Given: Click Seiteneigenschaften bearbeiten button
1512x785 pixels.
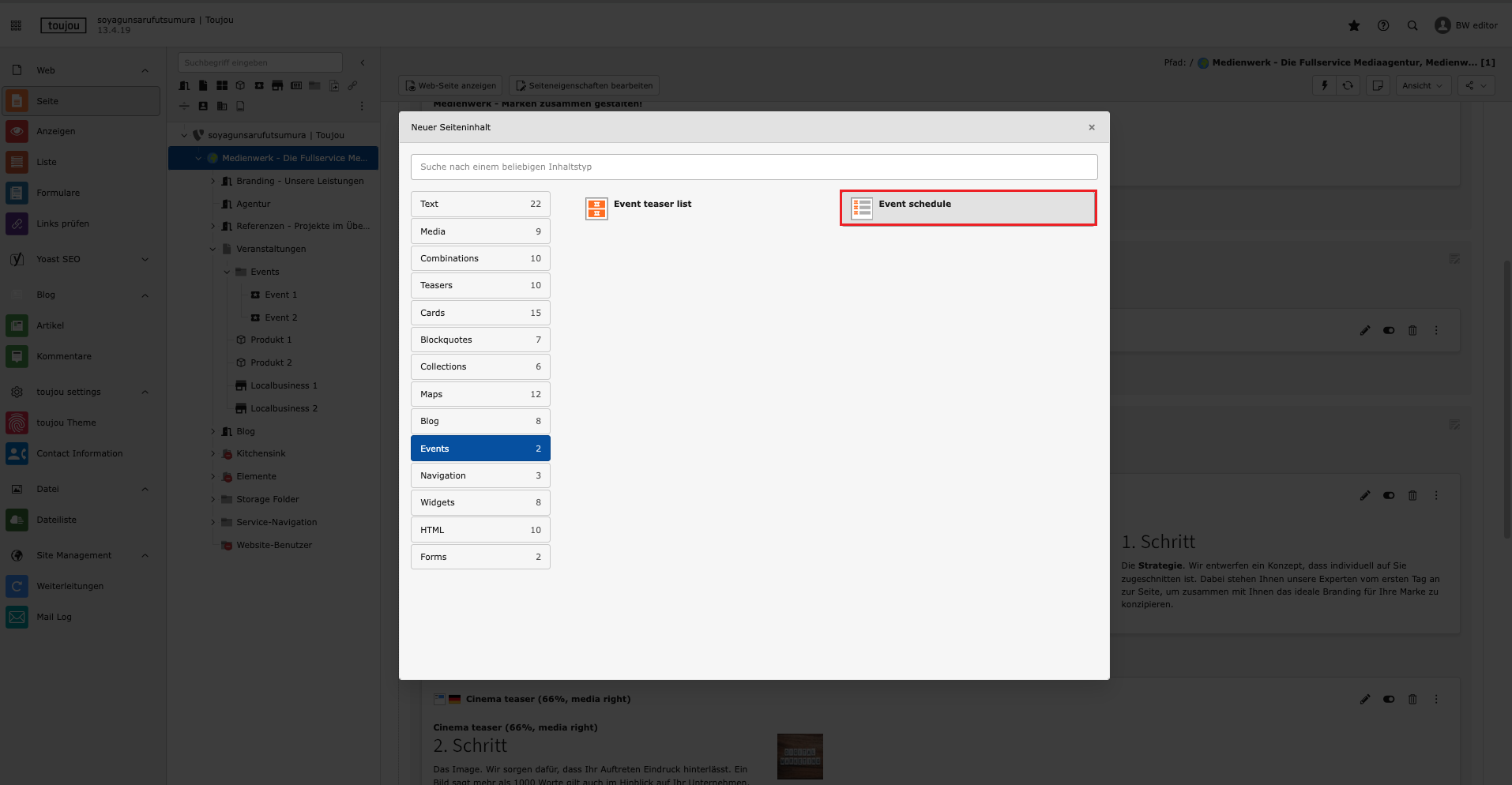Looking at the screenshot, I should pyautogui.click(x=584, y=85).
